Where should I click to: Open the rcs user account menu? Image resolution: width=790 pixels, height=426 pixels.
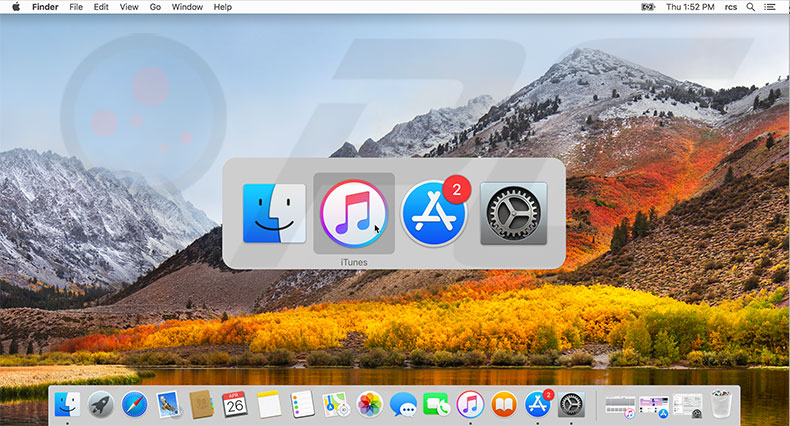click(732, 7)
